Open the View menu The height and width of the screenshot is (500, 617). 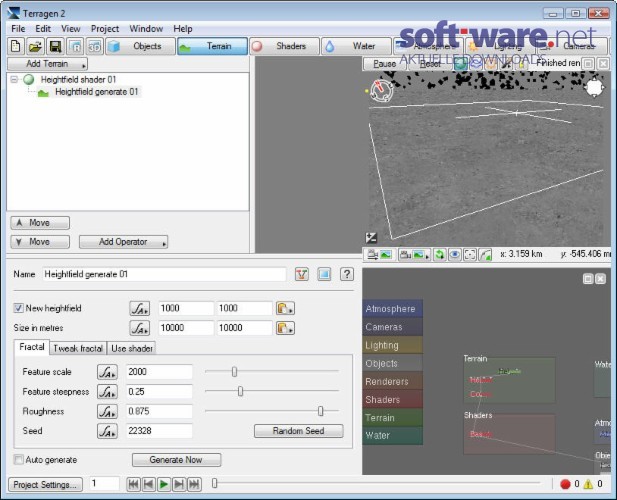coord(70,29)
